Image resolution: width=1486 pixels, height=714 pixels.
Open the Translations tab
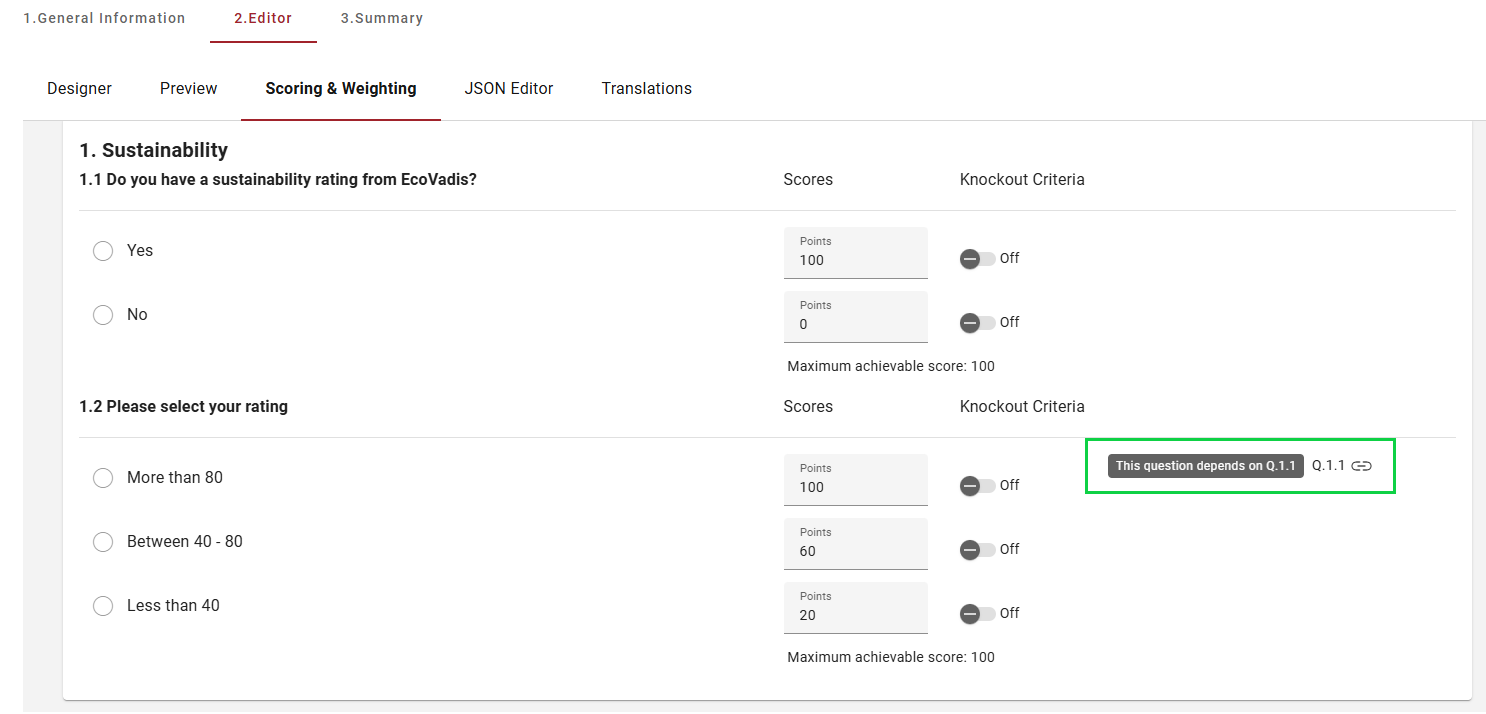(646, 89)
